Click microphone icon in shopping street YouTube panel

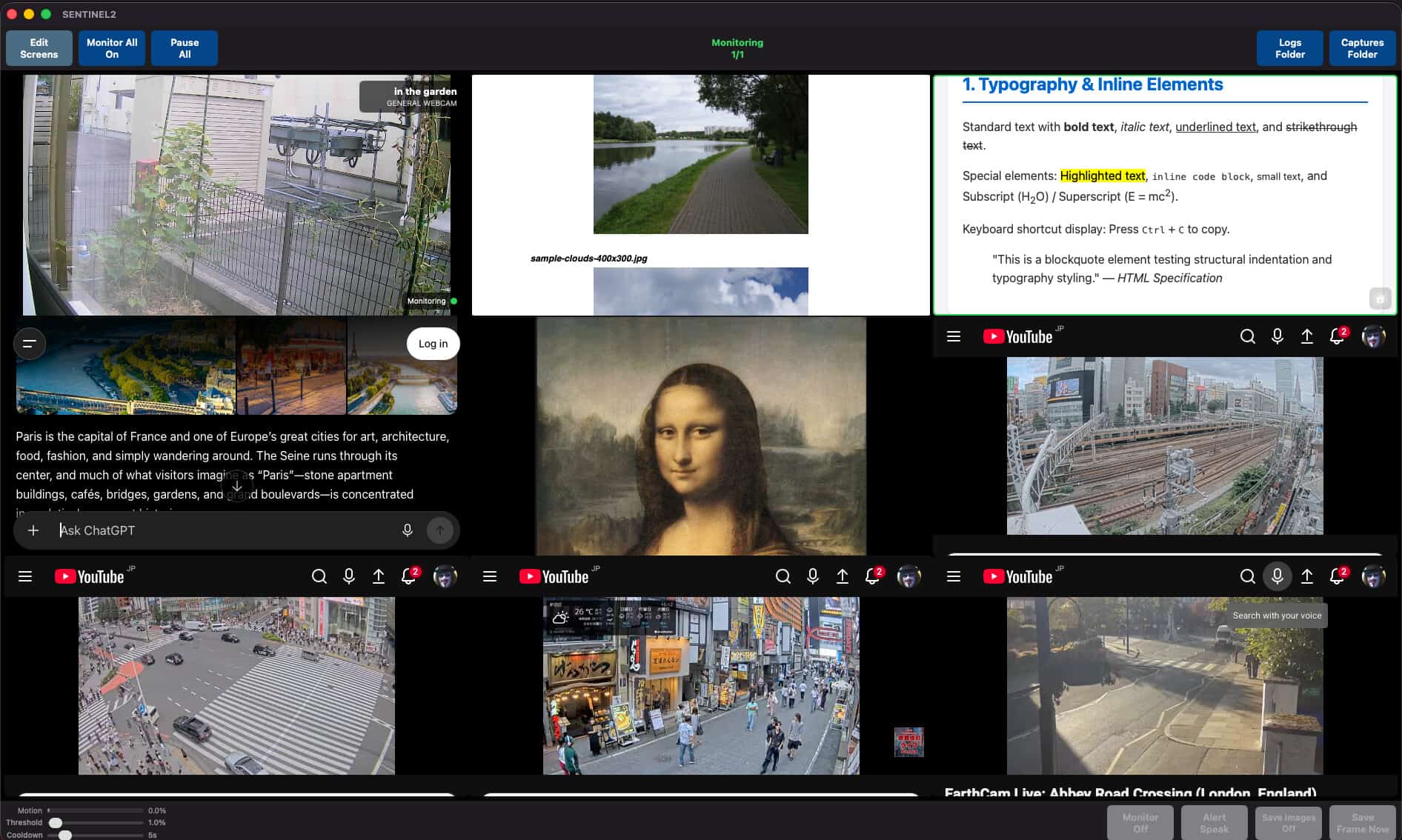tap(813, 576)
